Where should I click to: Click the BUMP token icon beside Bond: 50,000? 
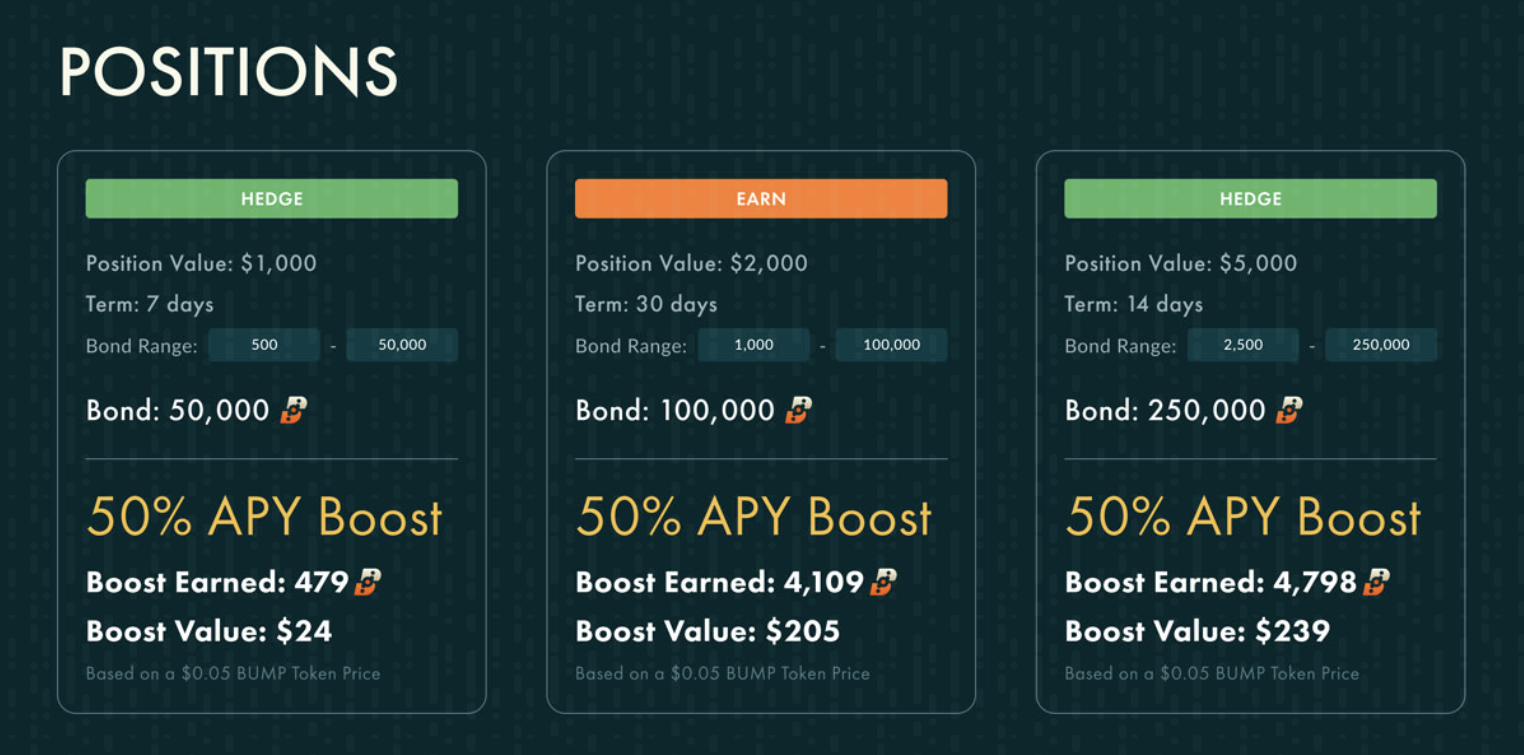click(x=293, y=410)
